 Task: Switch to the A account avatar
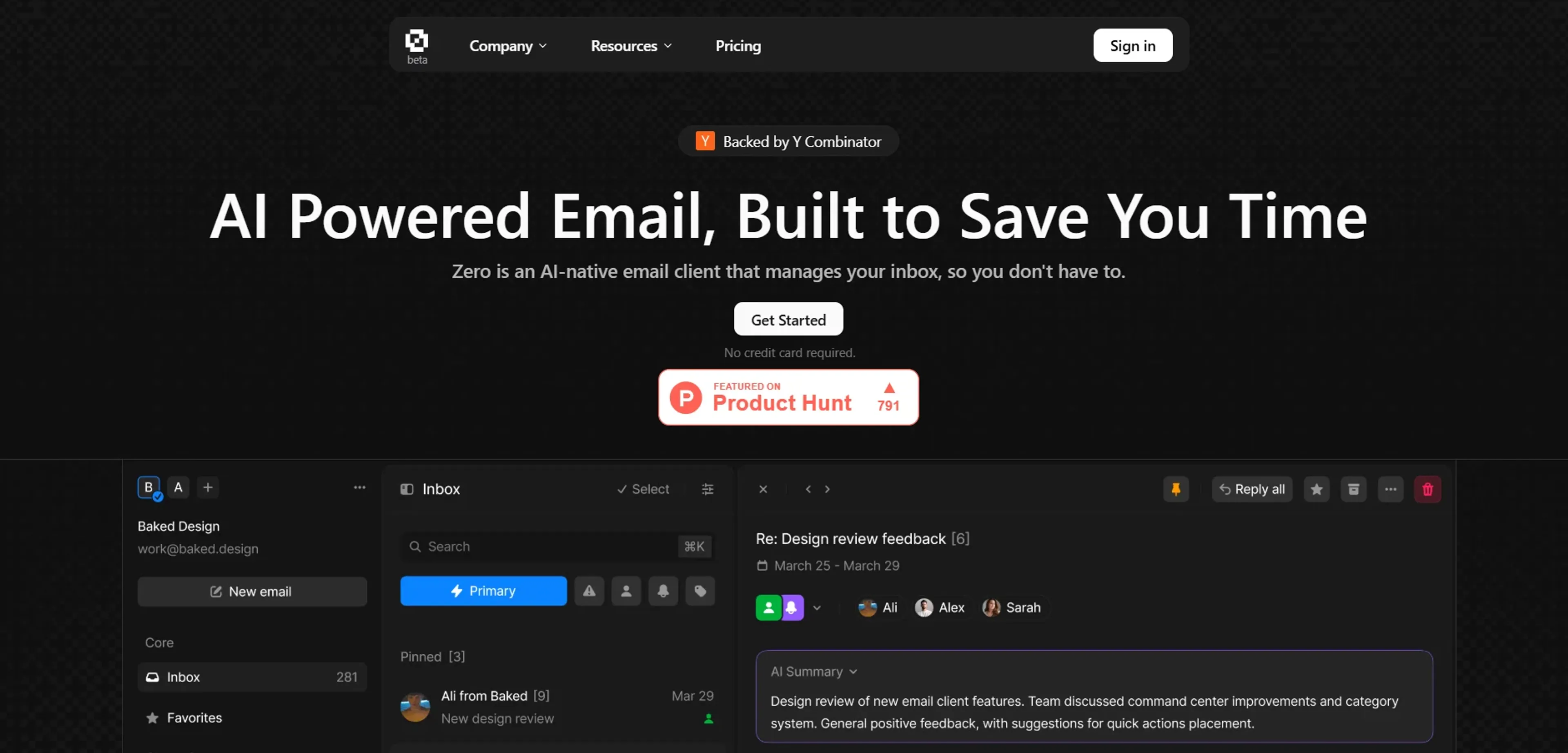178,488
